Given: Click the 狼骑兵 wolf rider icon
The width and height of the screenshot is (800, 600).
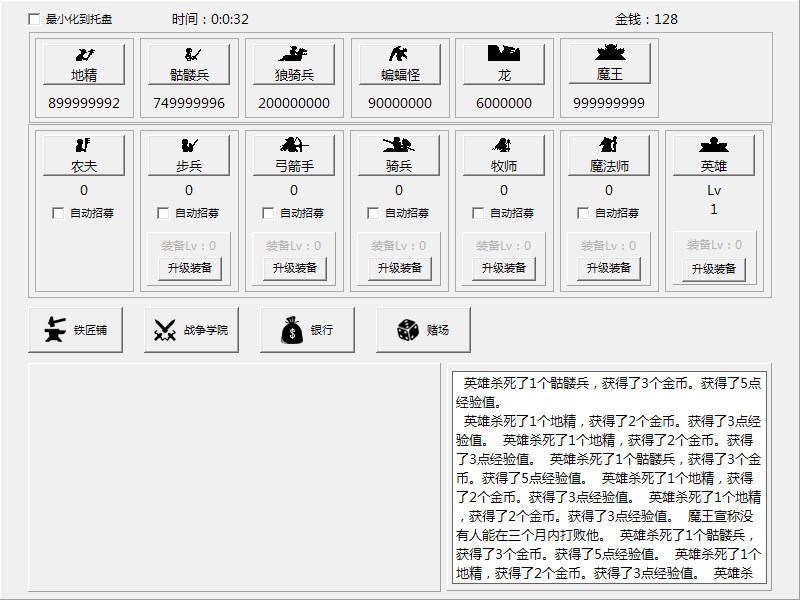Looking at the screenshot, I should coord(294,64).
